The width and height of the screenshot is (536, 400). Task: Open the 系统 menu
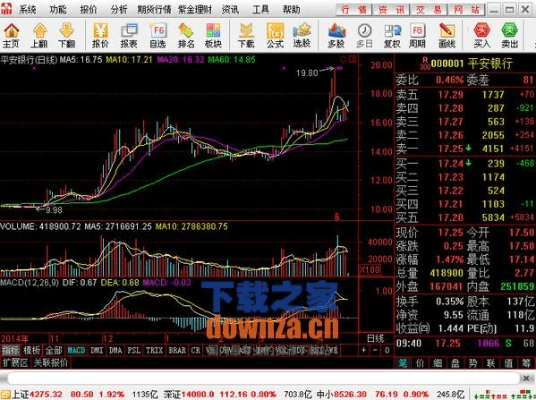(x=27, y=9)
